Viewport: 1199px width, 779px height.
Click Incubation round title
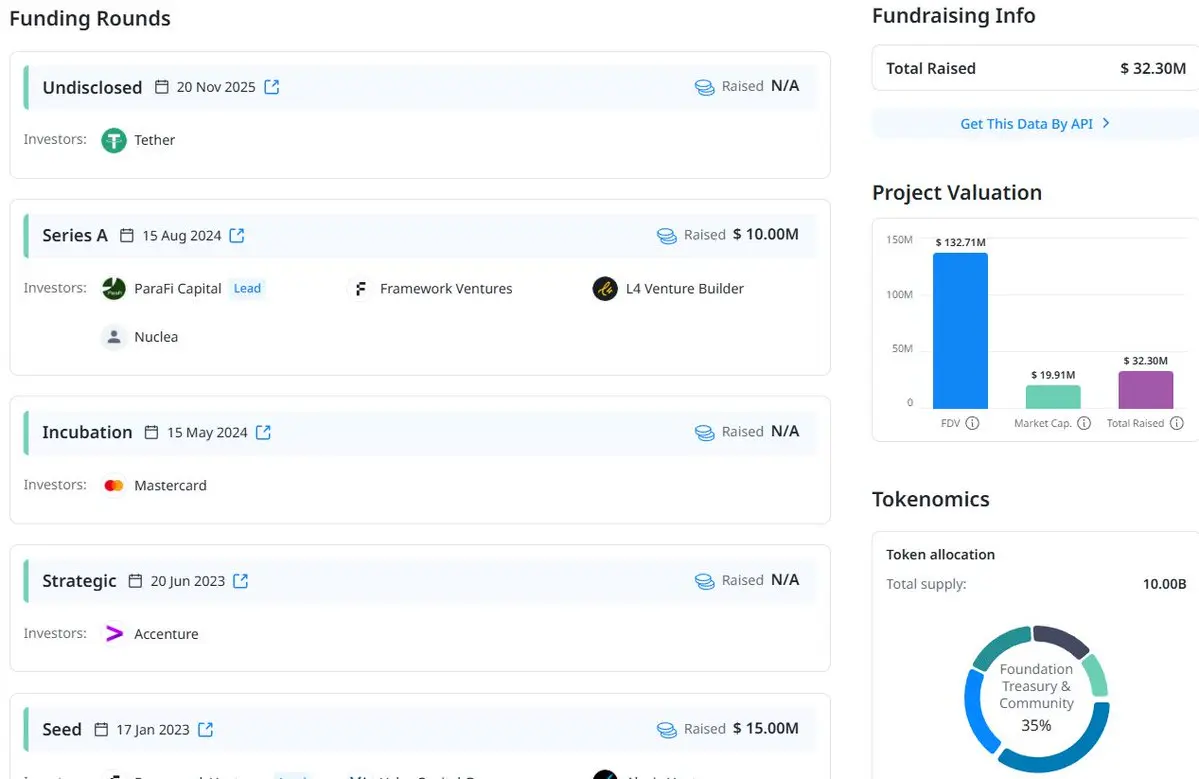pyautogui.click(x=87, y=433)
